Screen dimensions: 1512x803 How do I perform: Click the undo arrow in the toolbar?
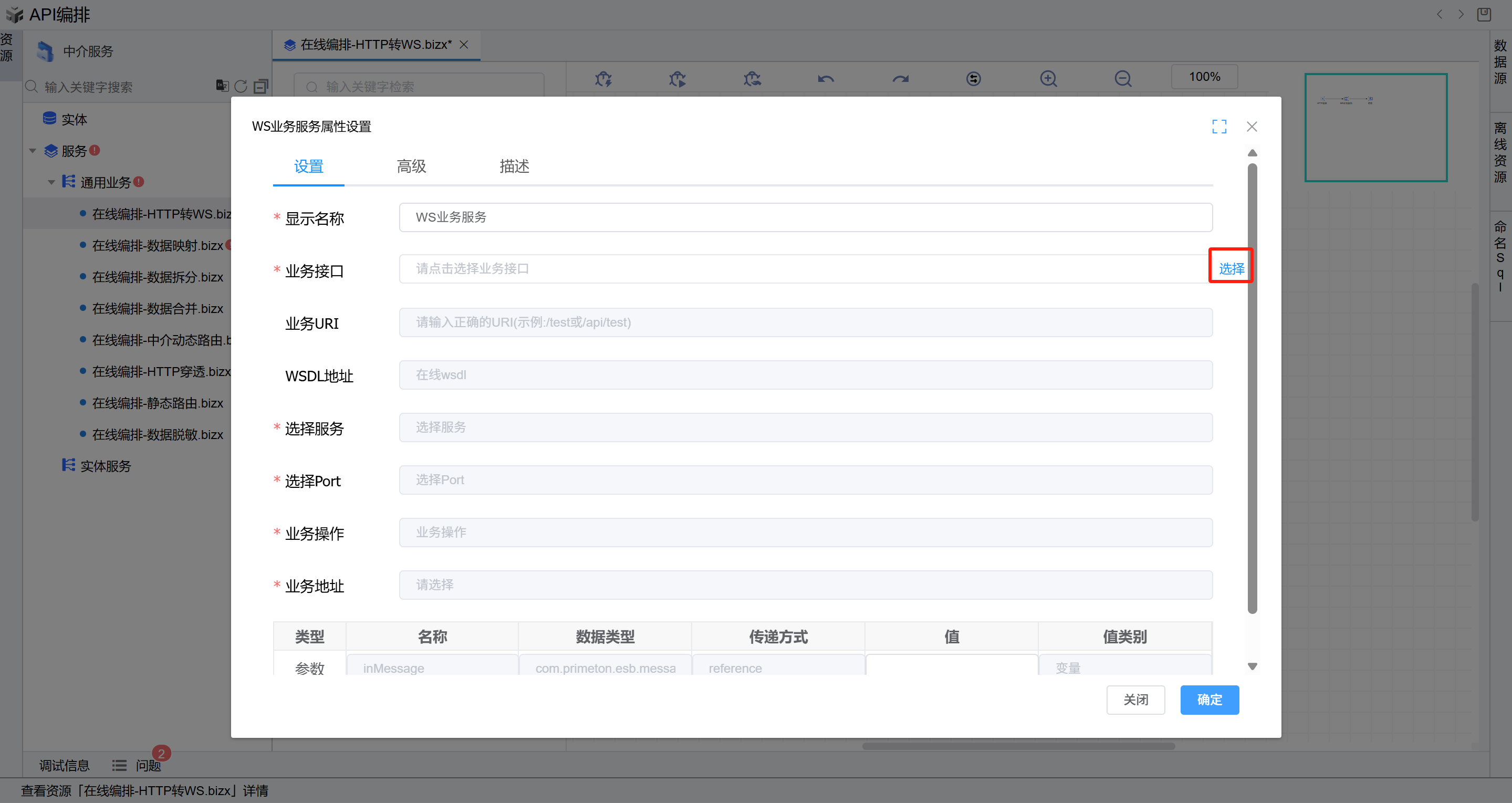click(x=826, y=78)
